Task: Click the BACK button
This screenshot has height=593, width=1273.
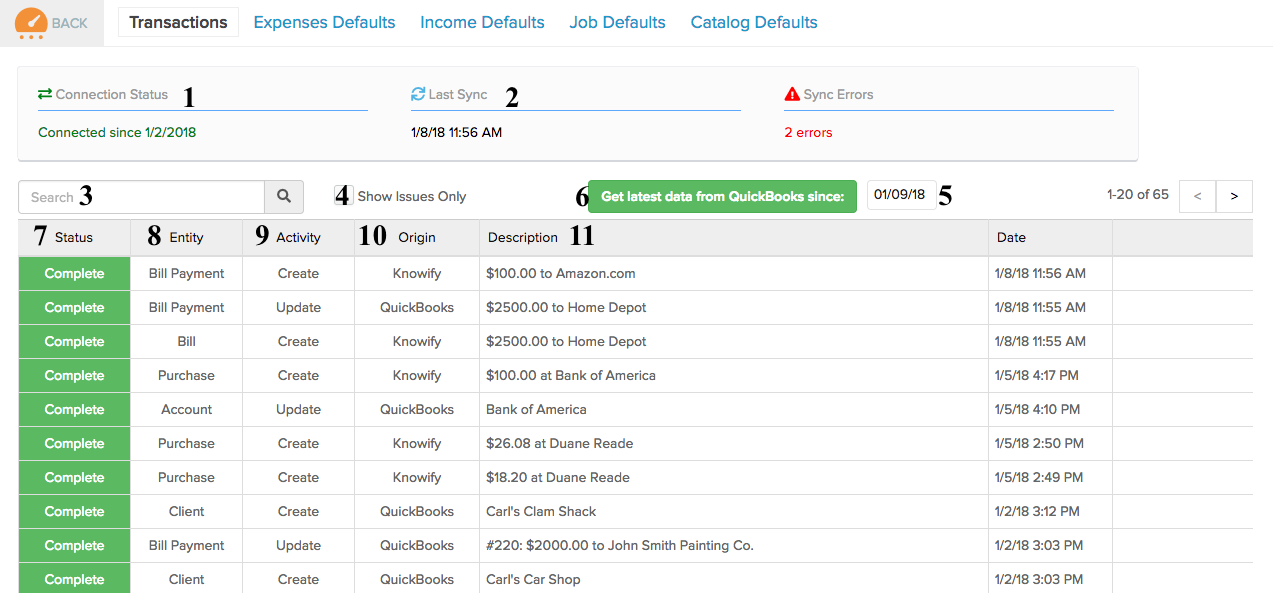Action: [70, 21]
